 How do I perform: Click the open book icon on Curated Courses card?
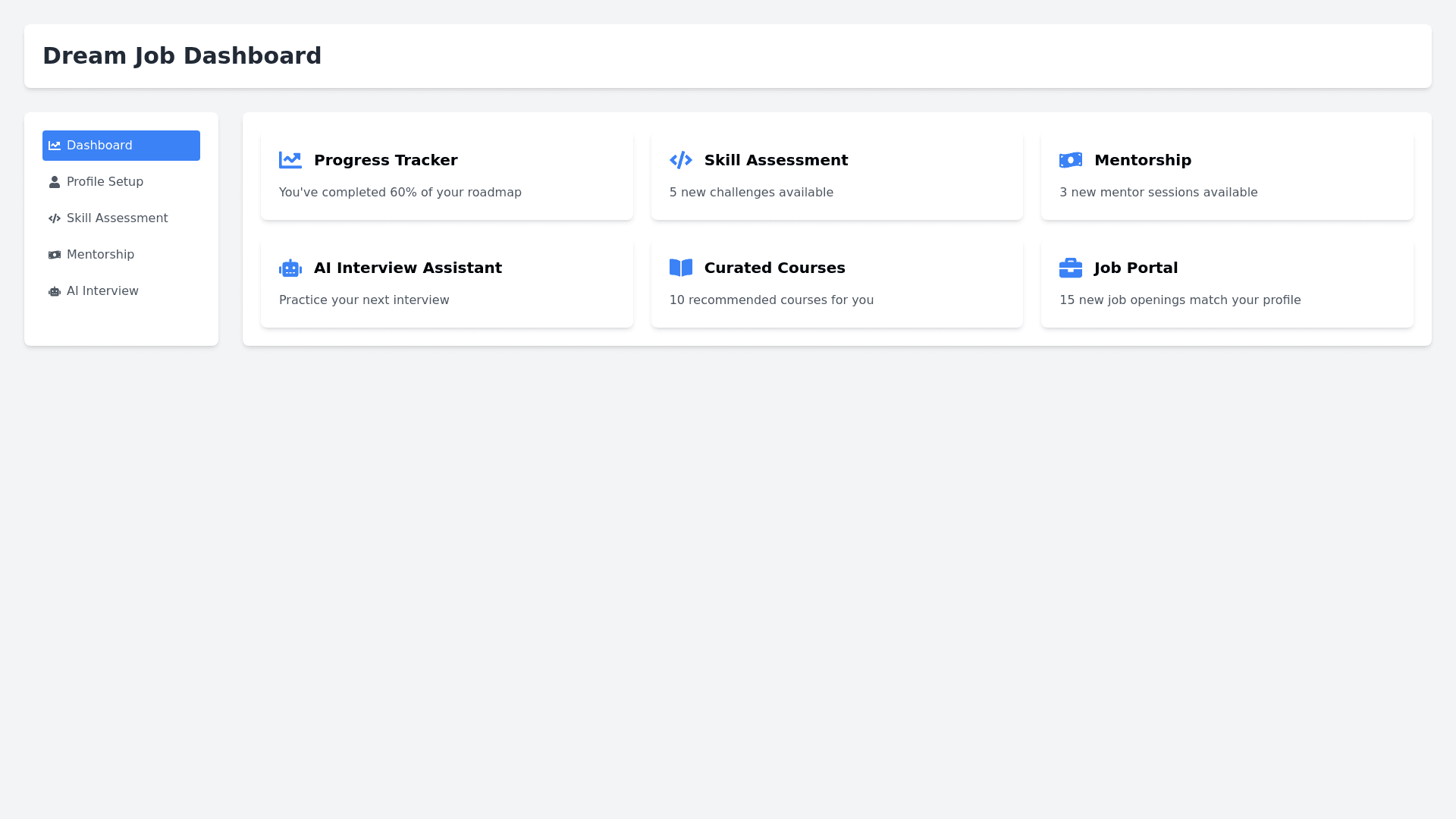680,268
